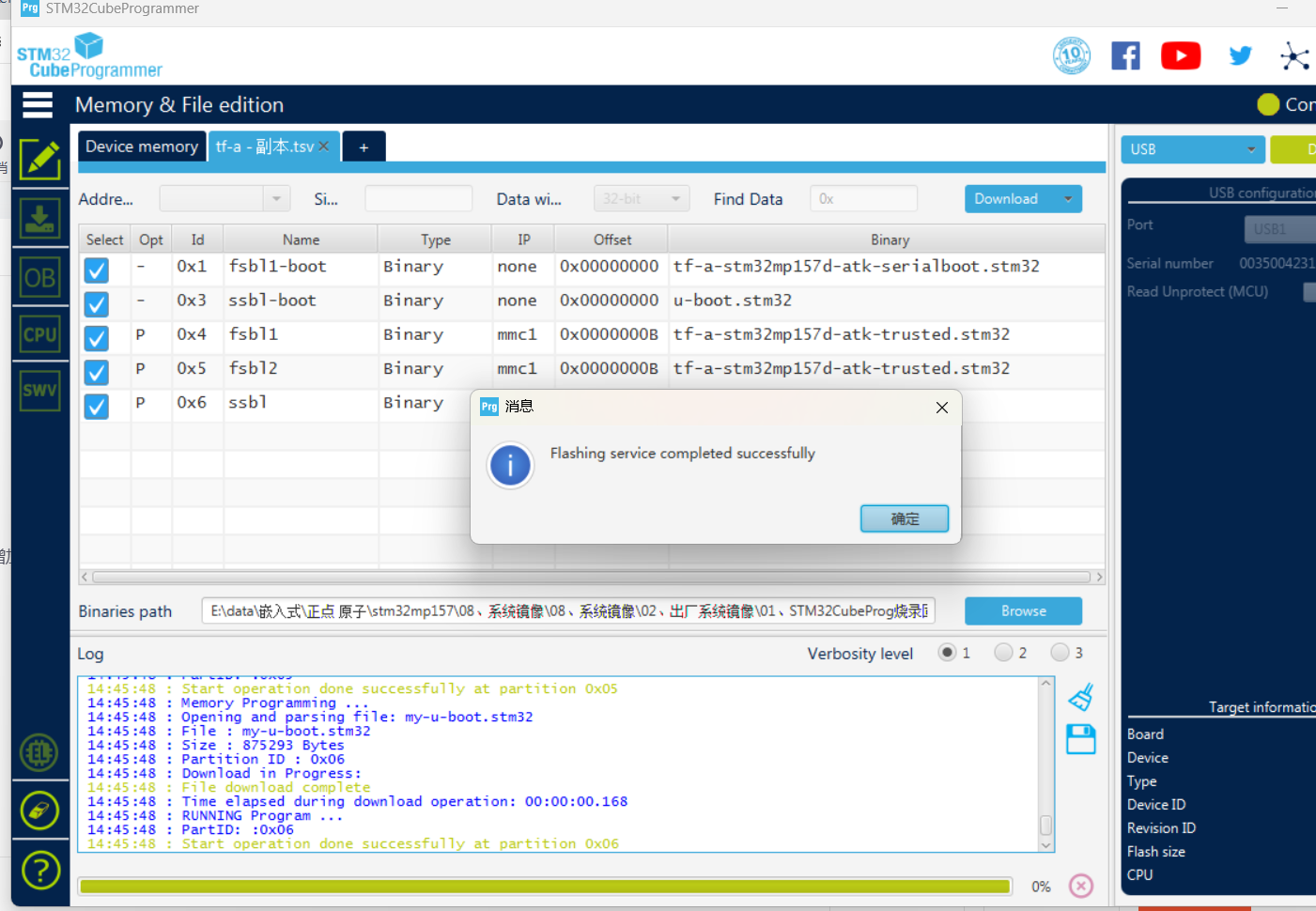Click the ST community network icon
This screenshot has width=1316, height=911.
[1294, 56]
